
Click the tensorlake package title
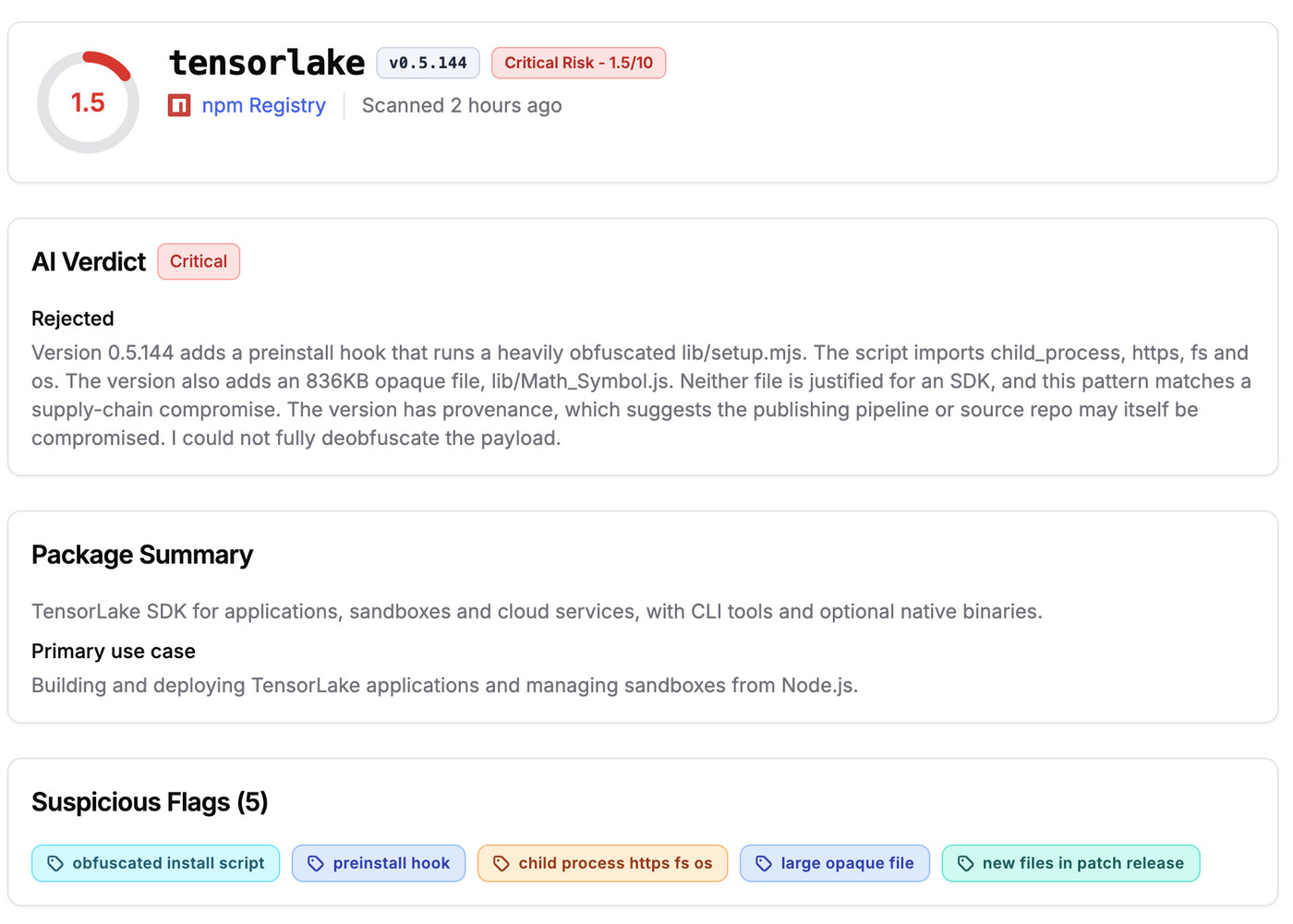point(267,63)
